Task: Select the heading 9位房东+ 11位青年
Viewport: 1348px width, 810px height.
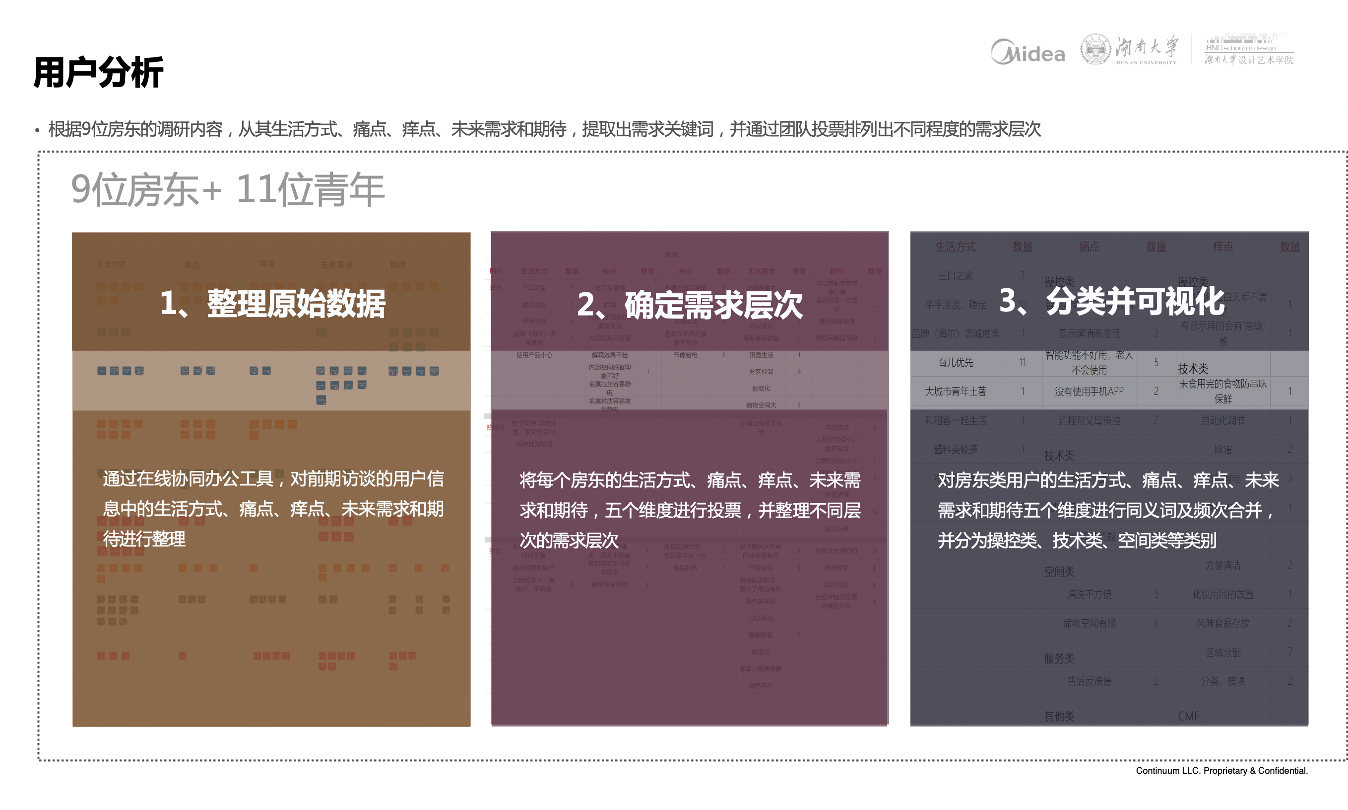Action: click(x=228, y=190)
